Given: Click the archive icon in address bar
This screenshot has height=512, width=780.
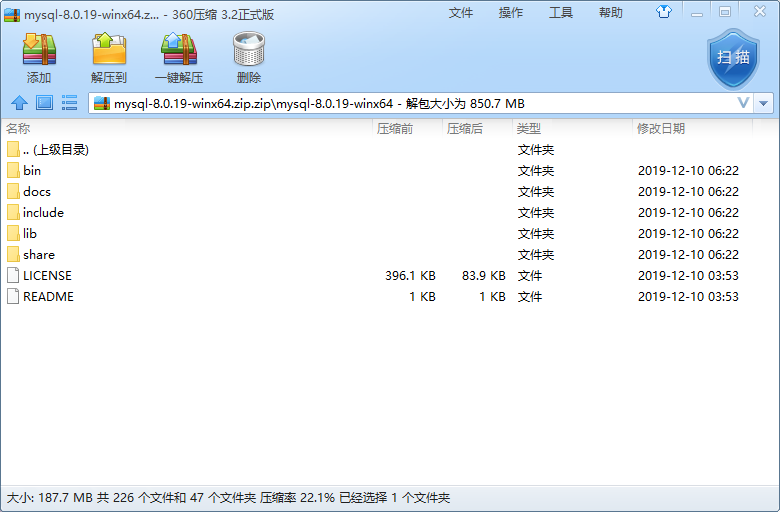Looking at the screenshot, I should coord(101,103).
